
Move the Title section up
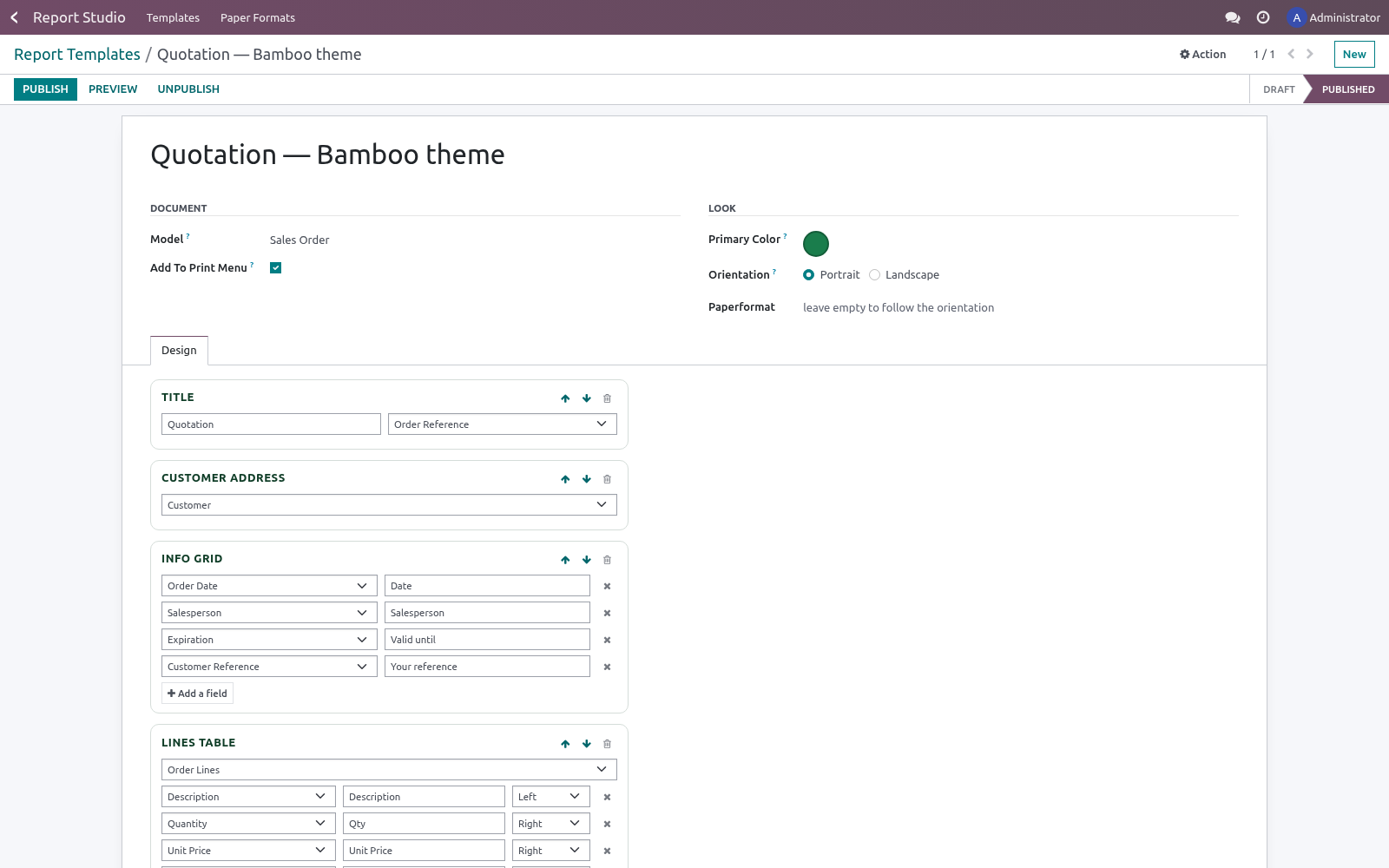click(x=565, y=398)
